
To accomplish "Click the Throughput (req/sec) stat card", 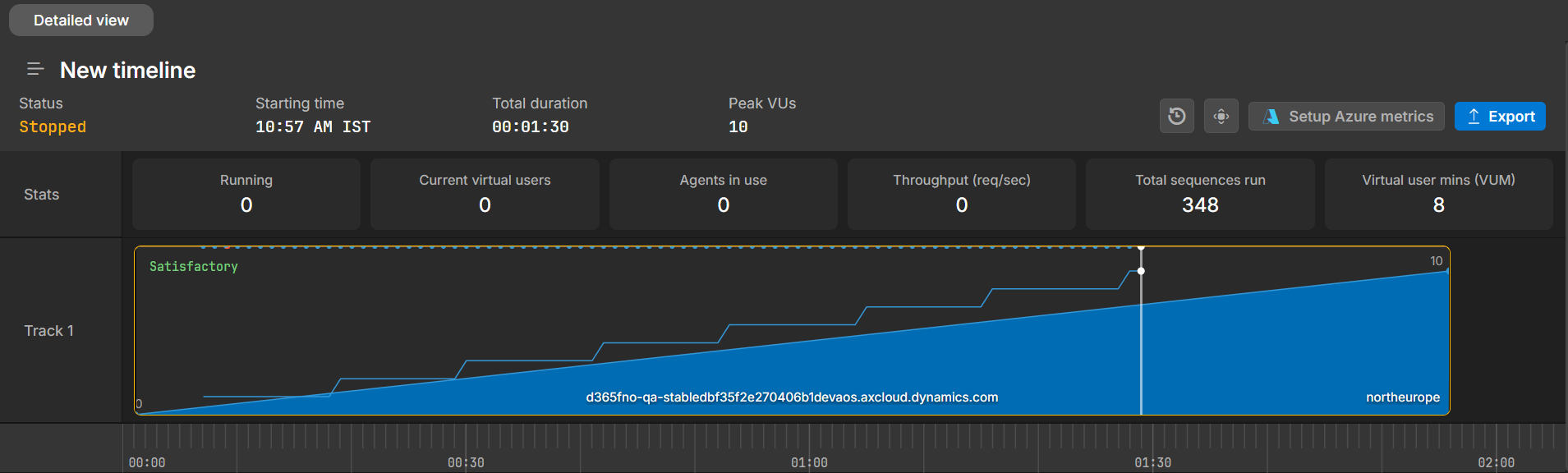I will coord(961,194).
